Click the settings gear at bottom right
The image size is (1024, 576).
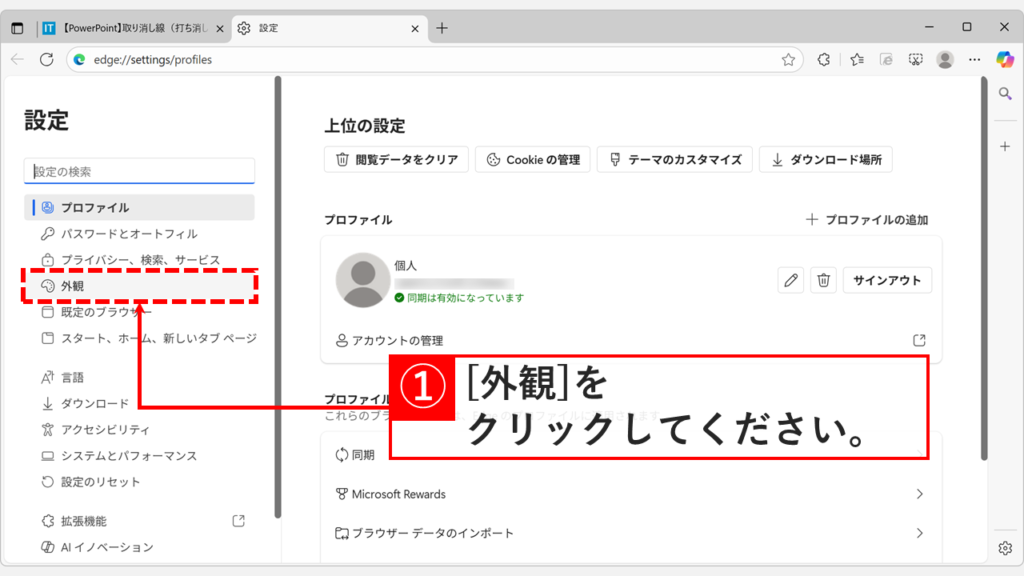(x=1004, y=548)
